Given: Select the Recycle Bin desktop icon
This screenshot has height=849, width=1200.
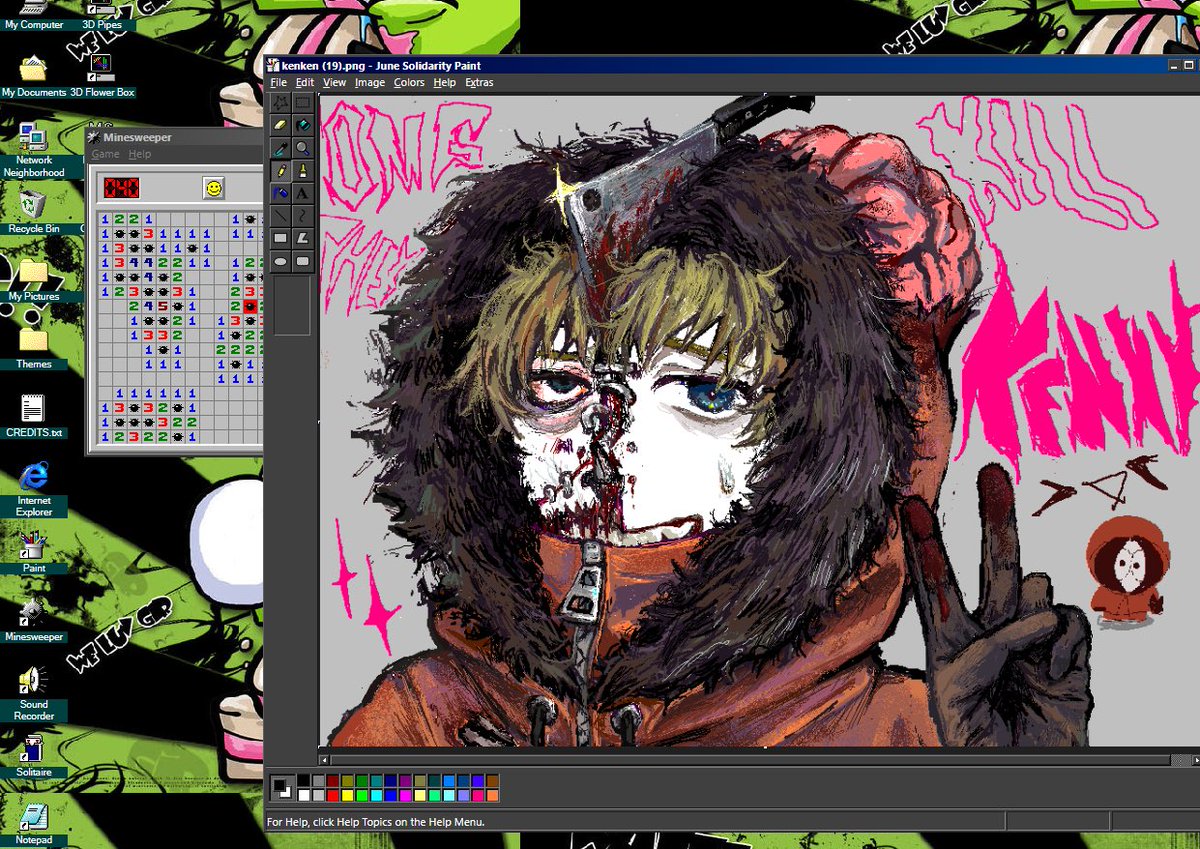Looking at the screenshot, I should click(x=33, y=211).
